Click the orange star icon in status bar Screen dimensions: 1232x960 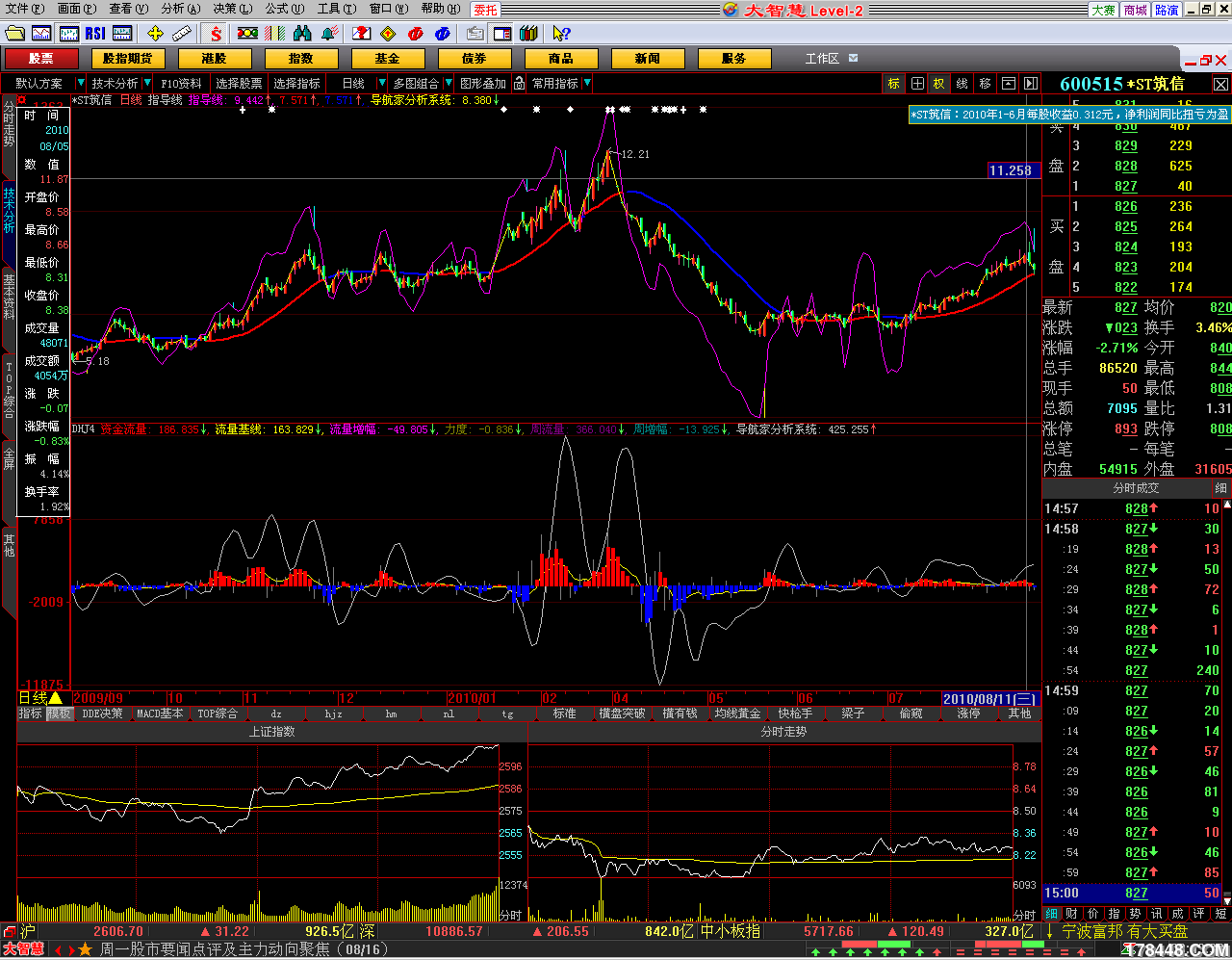(x=85, y=949)
